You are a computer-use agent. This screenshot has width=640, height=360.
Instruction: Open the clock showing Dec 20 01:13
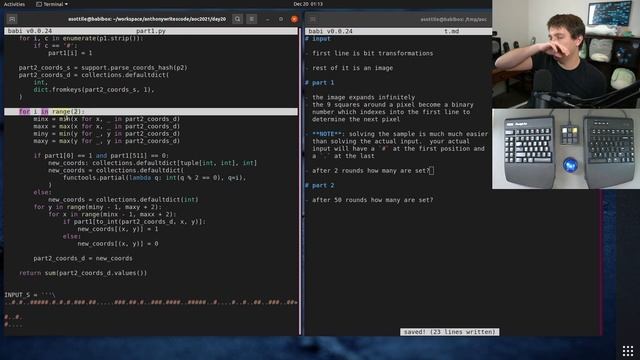pyautogui.click(x=308, y=4)
